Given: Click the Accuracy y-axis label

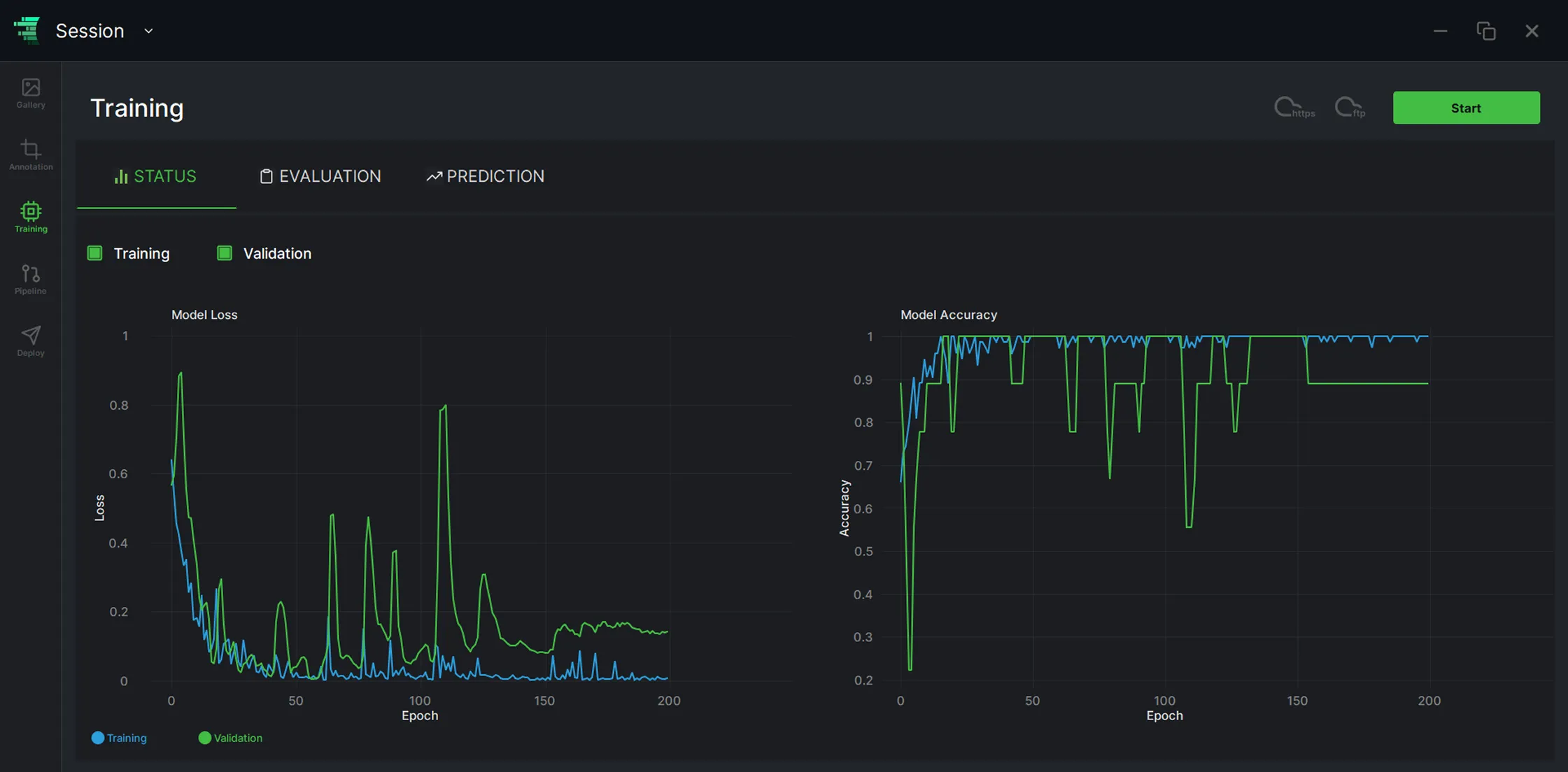Looking at the screenshot, I should pos(845,508).
